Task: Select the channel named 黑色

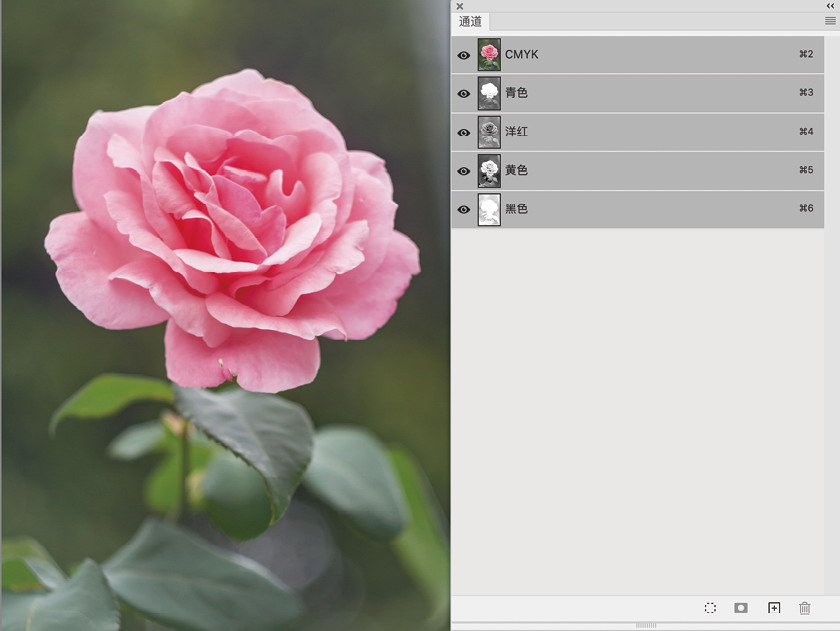Action: [638, 209]
